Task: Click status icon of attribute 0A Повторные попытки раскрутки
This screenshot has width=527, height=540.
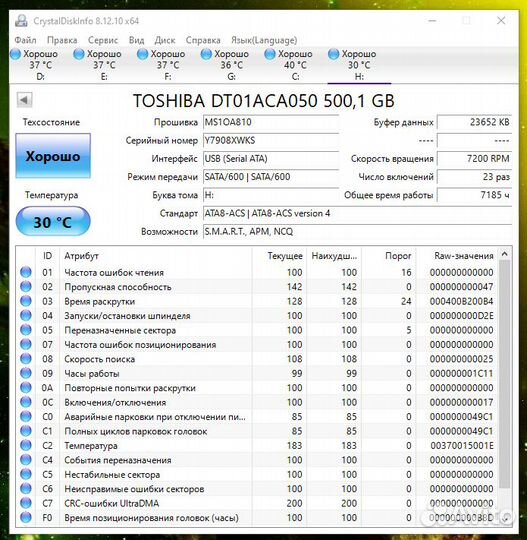Action: (x=26, y=388)
